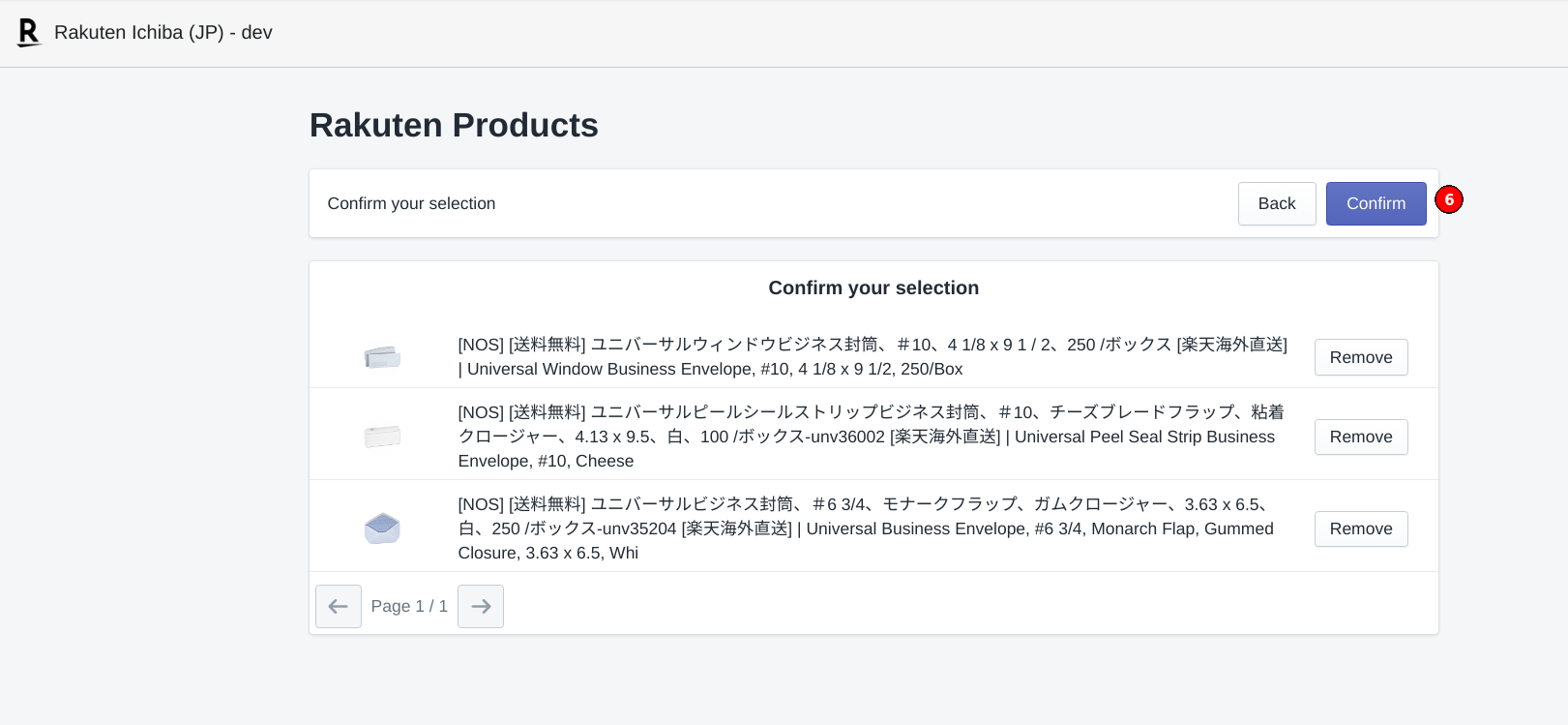Screen dimensions: 1568x725
Task: Click the previous page arrow
Action: pos(338,606)
